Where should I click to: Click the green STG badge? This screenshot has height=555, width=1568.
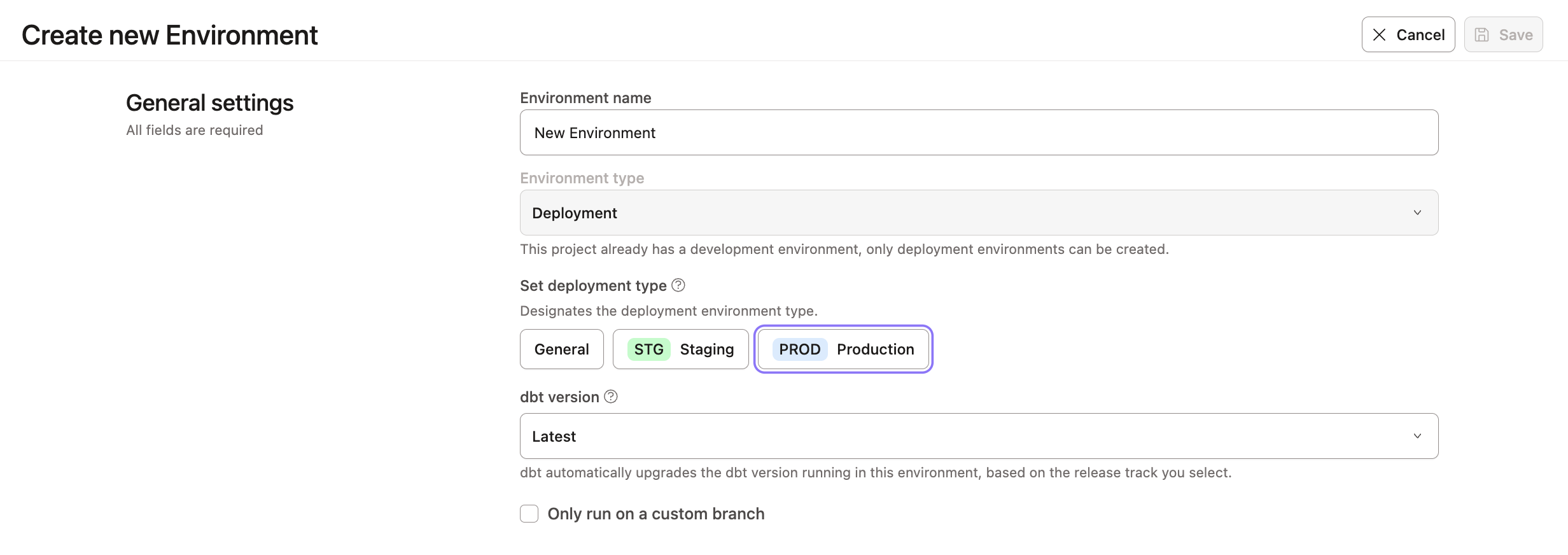[x=648, y=349]
